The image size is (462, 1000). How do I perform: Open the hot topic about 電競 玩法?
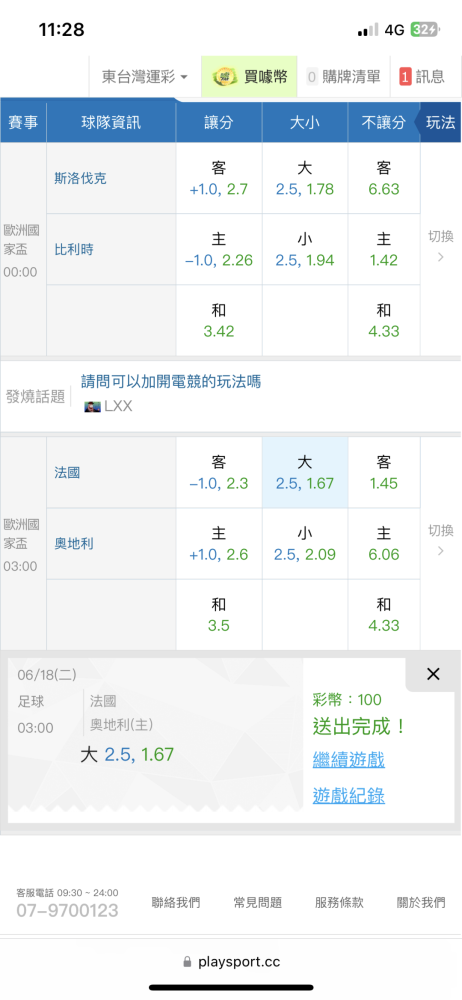(171, 382)
